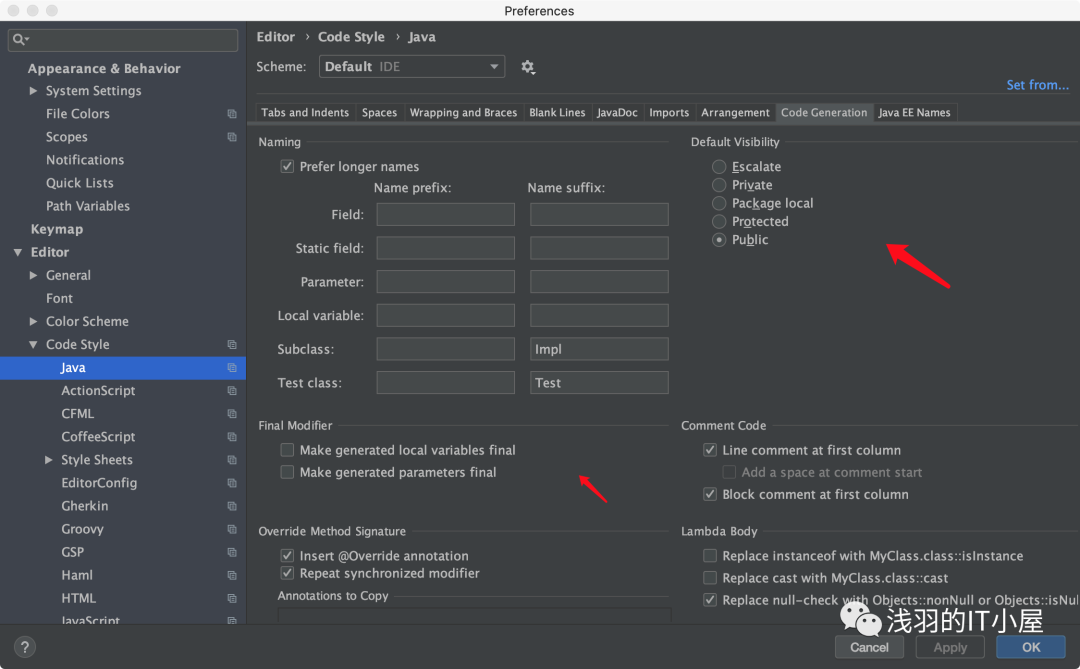The width and height of the screenshot is (1080, 669).
Task: Switch to Java EE Names tab
Action: coord(915,112)
